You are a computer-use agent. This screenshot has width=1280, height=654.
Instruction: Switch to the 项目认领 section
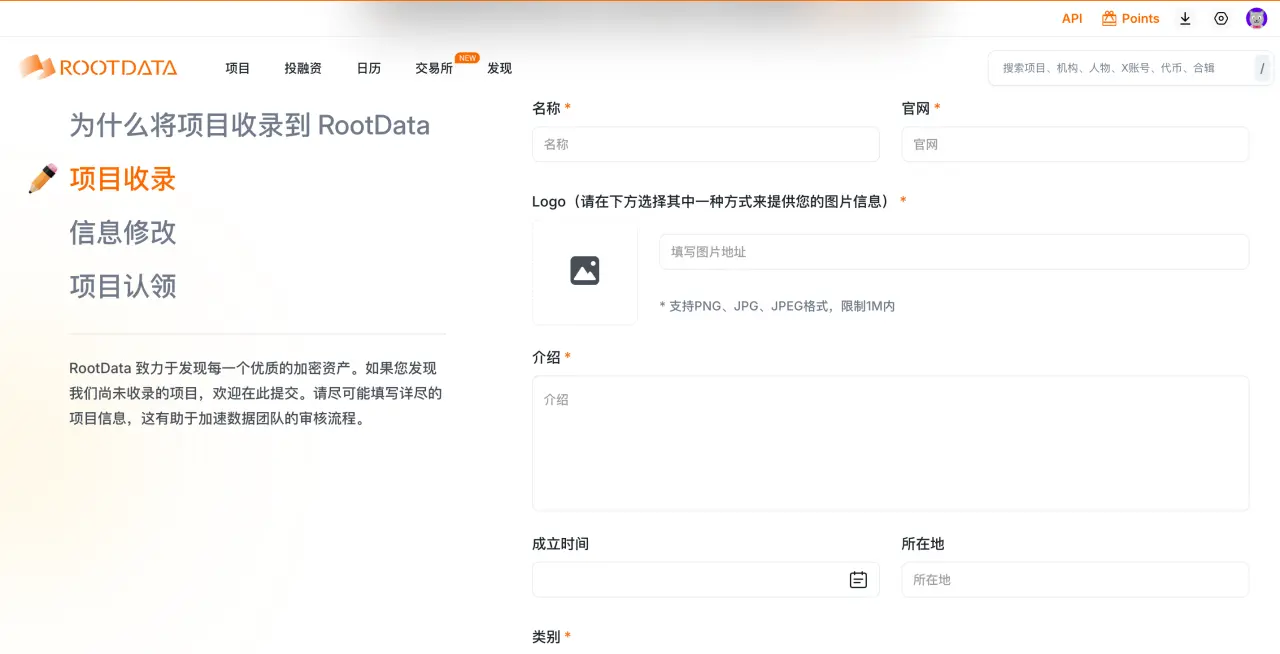click(x=123, y=286)
